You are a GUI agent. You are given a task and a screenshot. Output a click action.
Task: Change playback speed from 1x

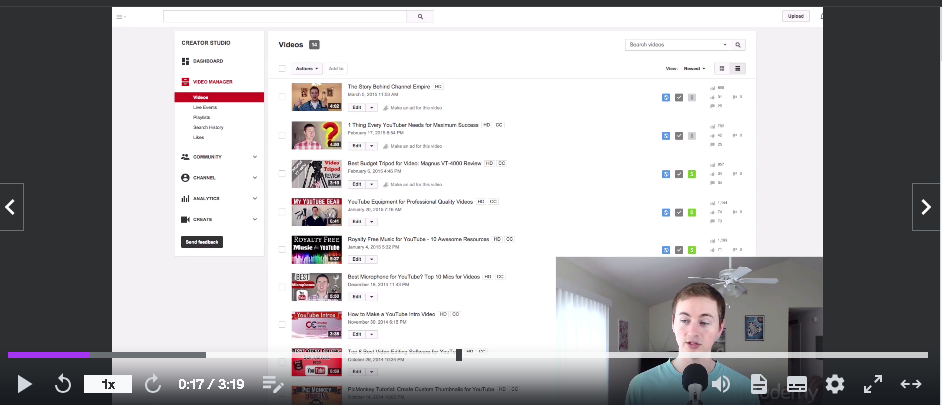click(108, 385)
